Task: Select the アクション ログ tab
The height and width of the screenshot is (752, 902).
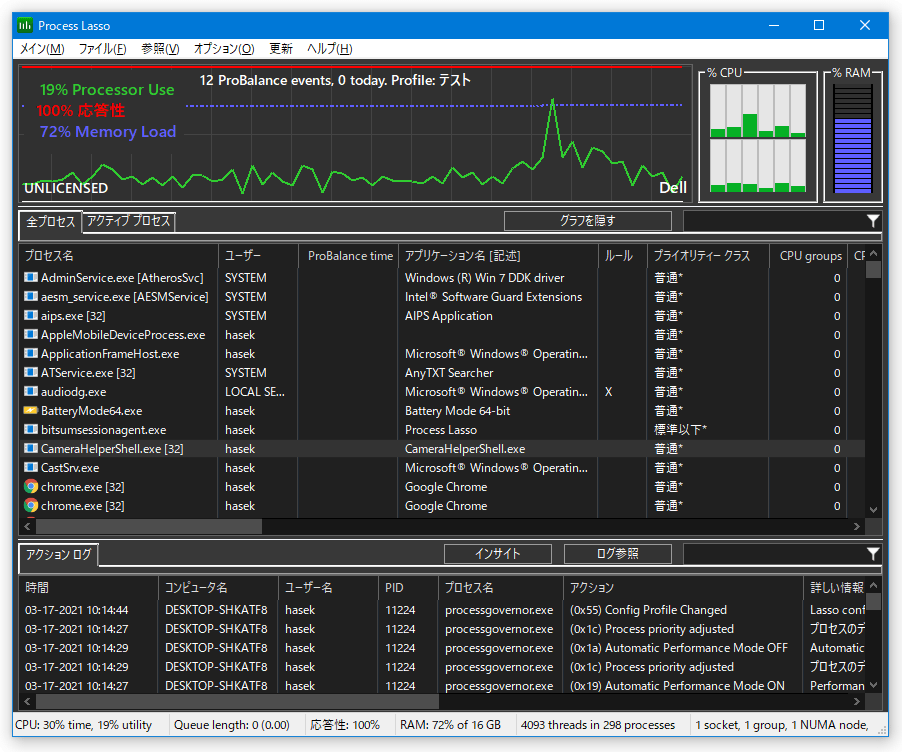Action: [59, 555]
